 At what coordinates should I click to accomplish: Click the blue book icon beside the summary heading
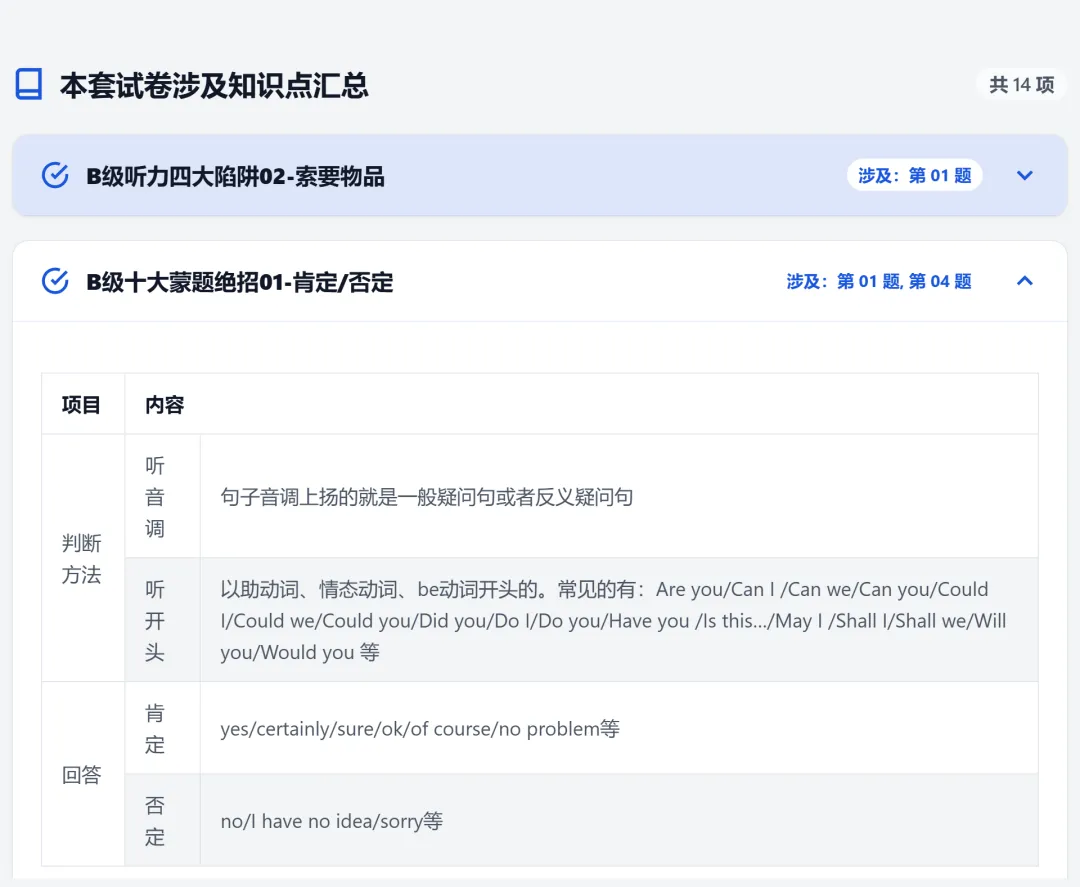(29, 84)
